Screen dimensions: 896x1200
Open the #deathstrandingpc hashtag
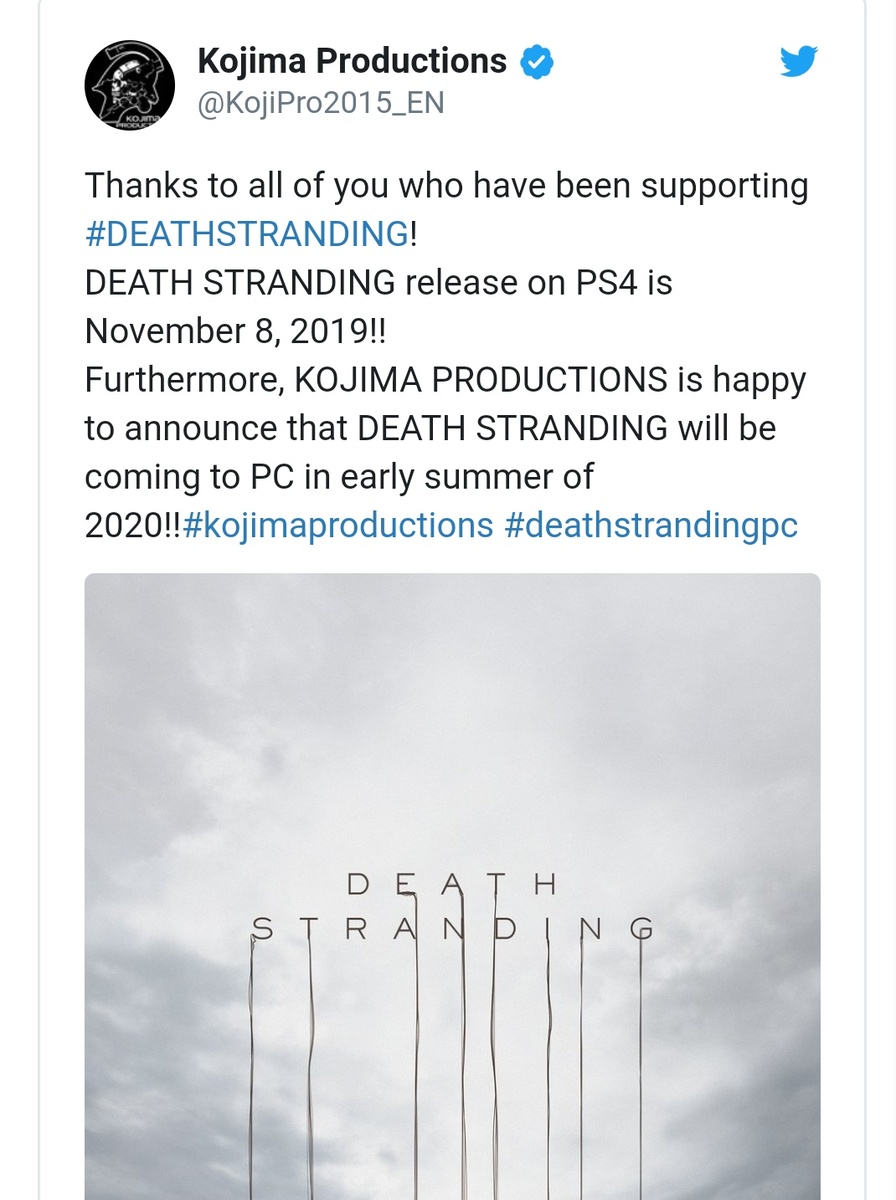click(x=651, y=525)
